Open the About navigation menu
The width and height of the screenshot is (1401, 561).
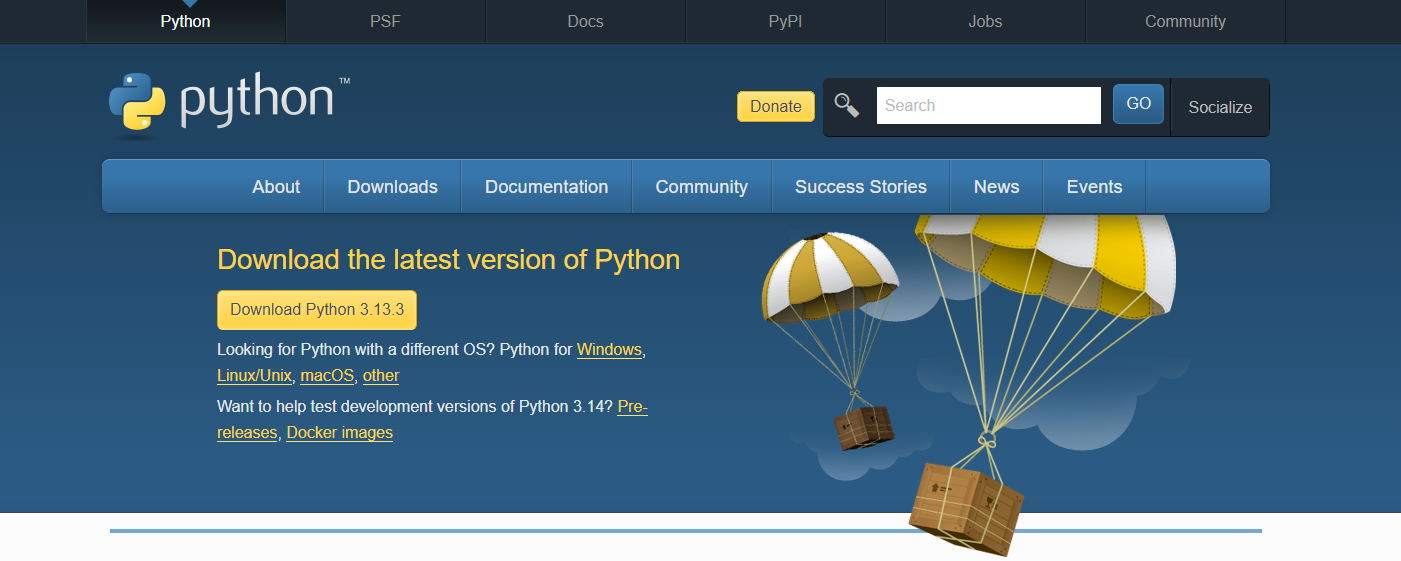coord(276,187)
